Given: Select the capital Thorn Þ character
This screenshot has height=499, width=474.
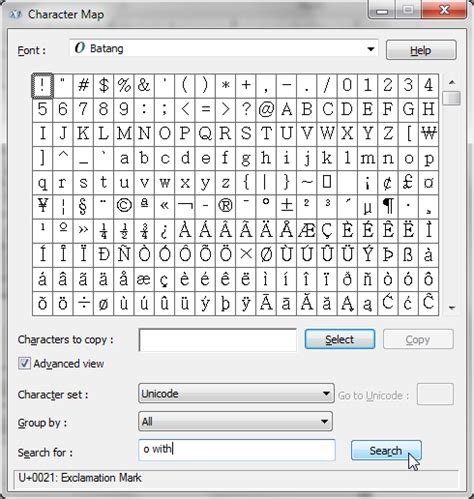Looking at the screenshot, I should (388, 254).
